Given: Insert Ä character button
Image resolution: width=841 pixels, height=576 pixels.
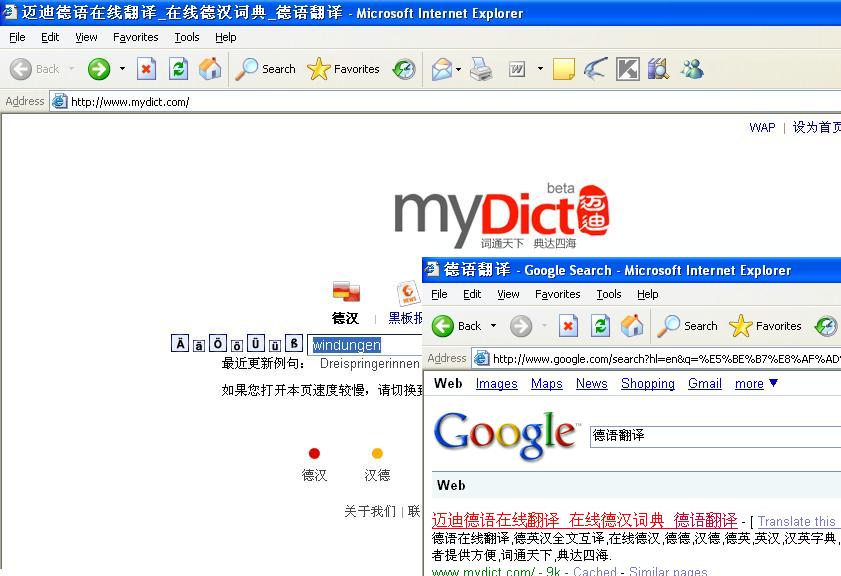Looking at the screenshot, I should tap(180, 343).
